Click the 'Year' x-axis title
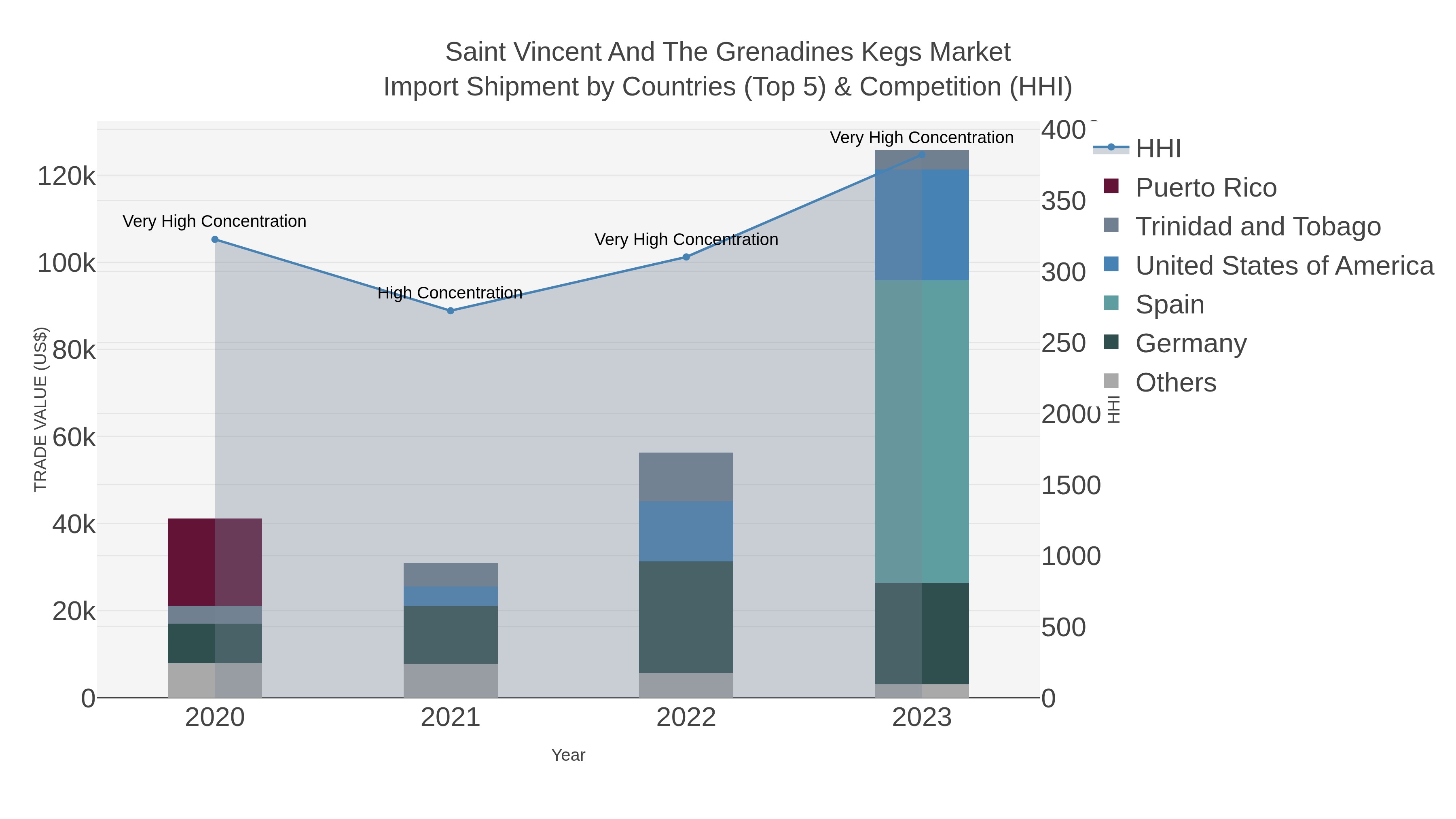 (569, 755)
